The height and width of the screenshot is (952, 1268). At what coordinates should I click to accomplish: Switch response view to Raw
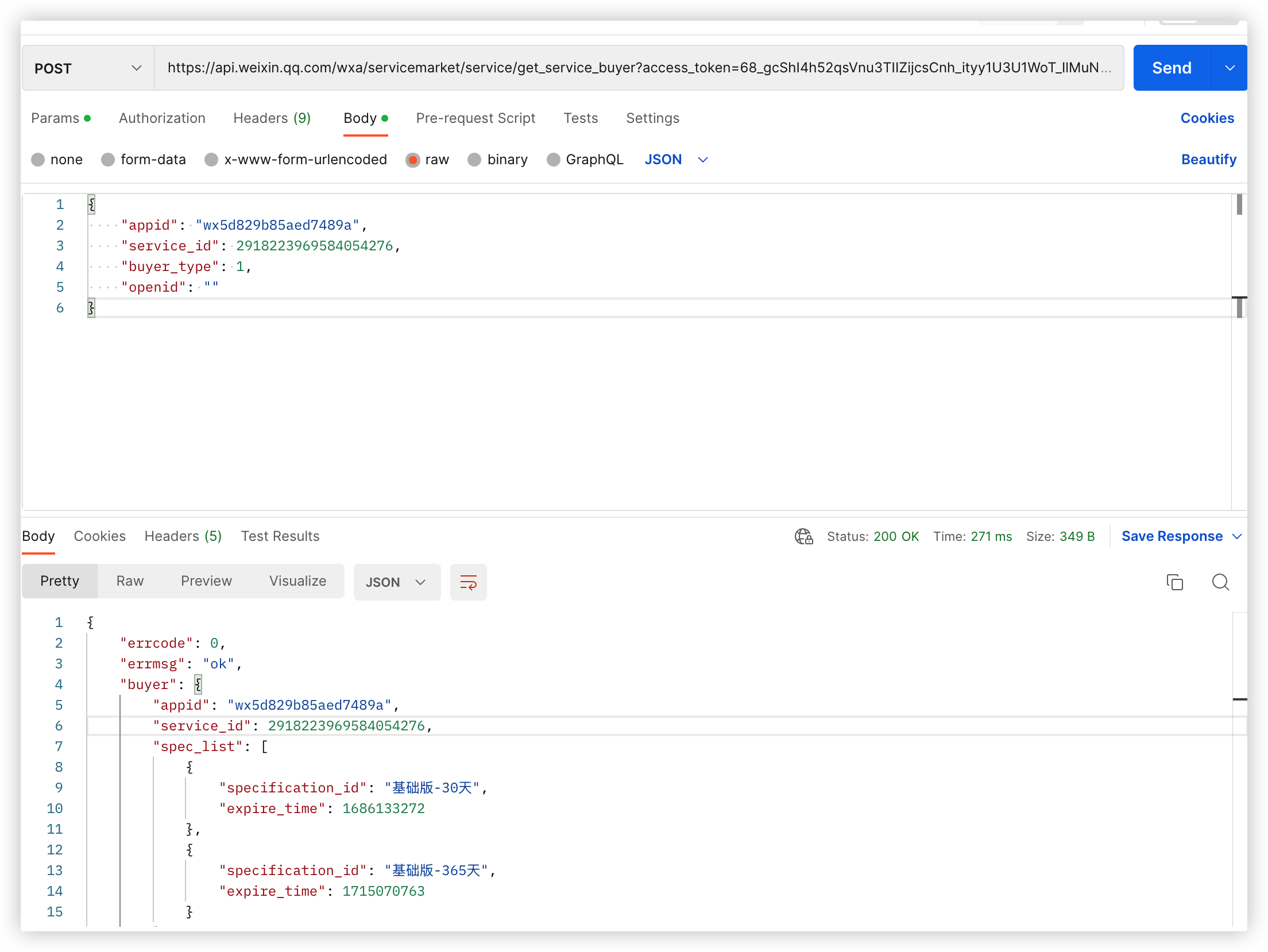(x=130, y=581)
